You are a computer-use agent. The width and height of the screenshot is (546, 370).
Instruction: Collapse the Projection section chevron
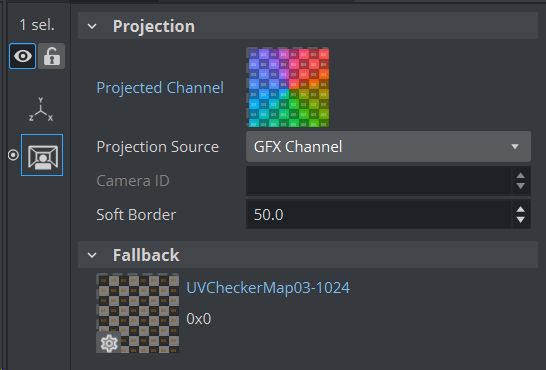point(92,26)
